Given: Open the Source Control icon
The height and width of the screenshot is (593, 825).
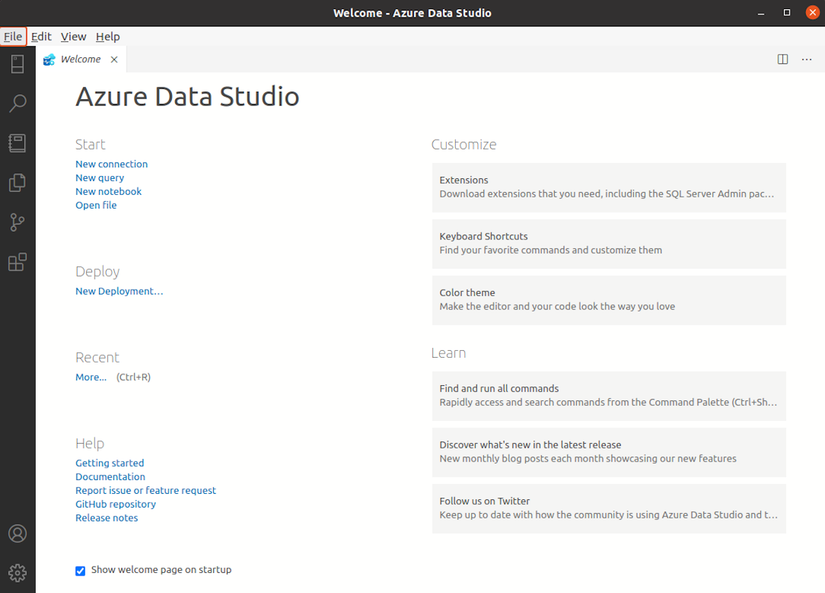Looking at the screenshot, I should point(17,222).
